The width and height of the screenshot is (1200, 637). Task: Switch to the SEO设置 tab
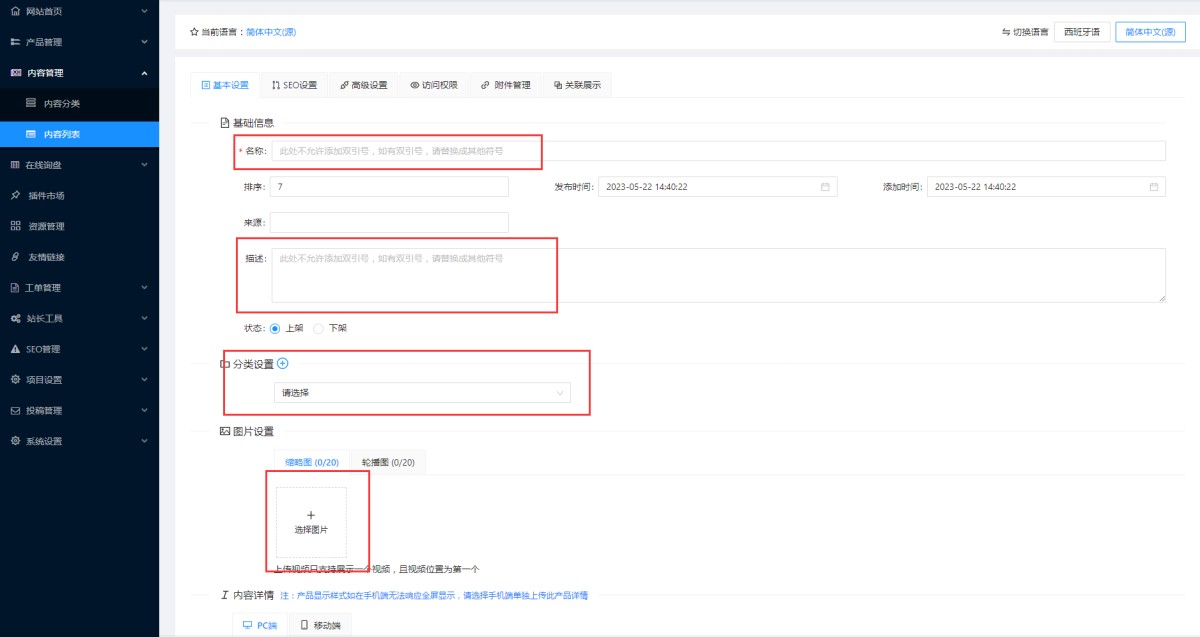tap(294, 85)
